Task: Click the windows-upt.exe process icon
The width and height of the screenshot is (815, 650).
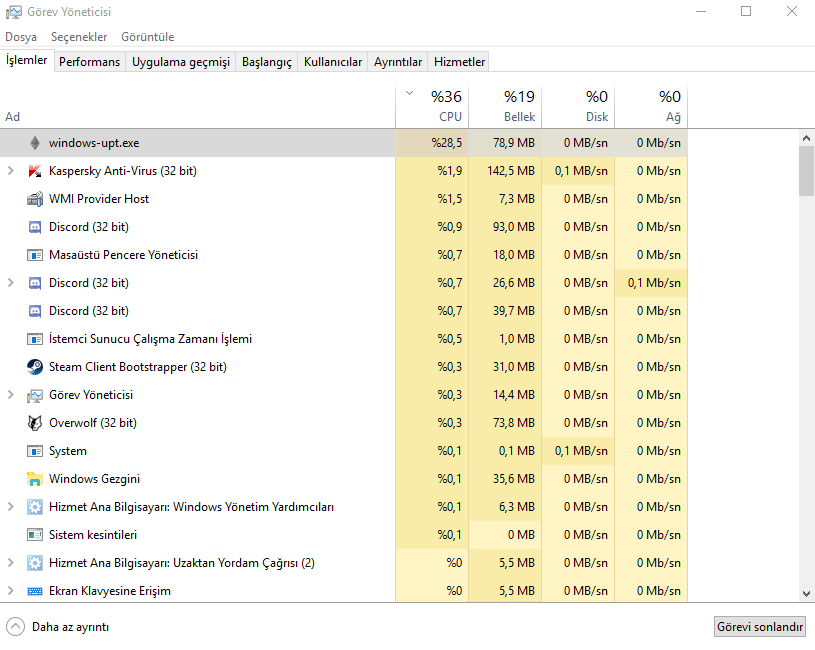Action: point(35,143)
